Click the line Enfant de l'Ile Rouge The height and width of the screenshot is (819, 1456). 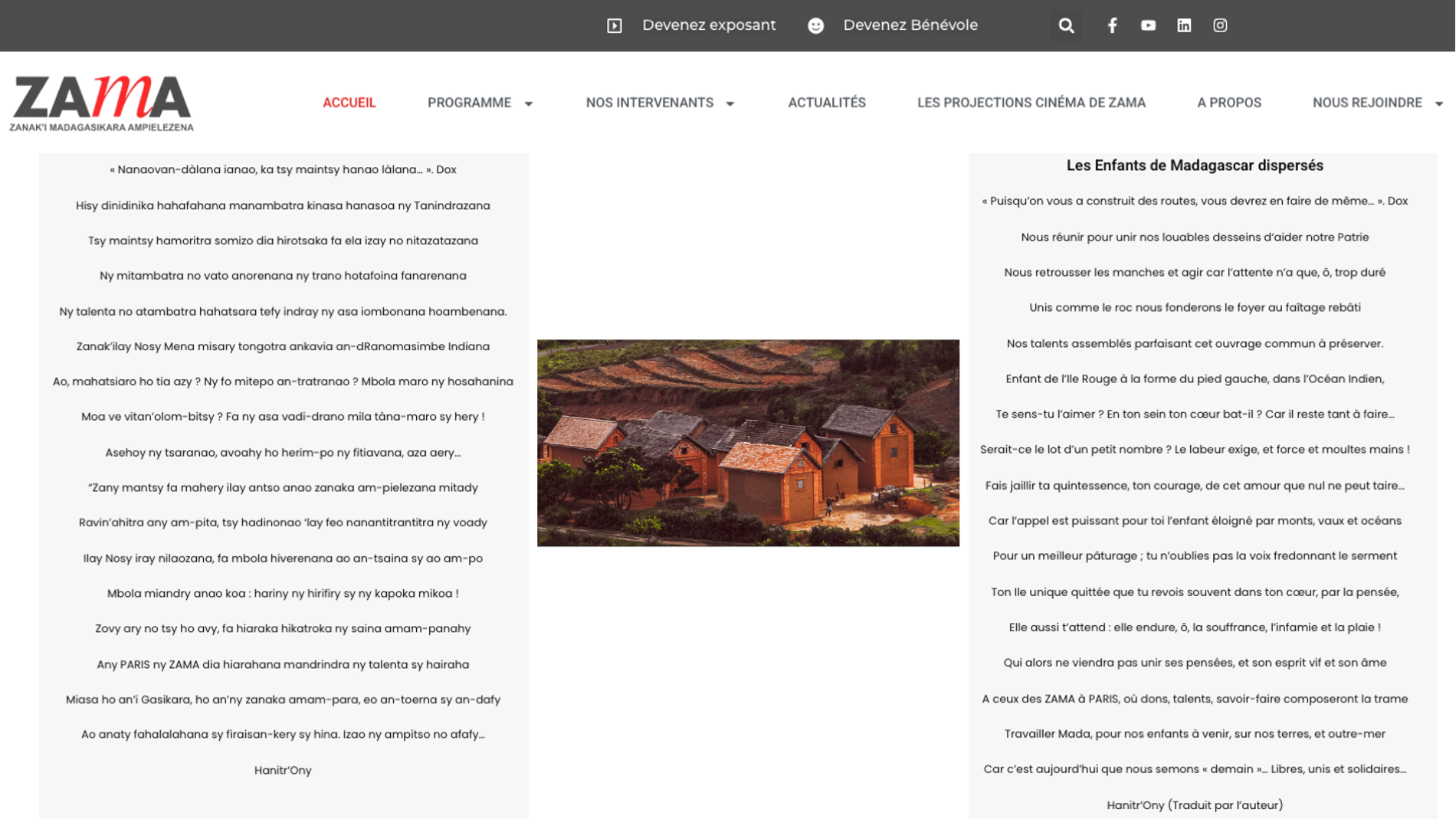click(x=1195, y=378)
